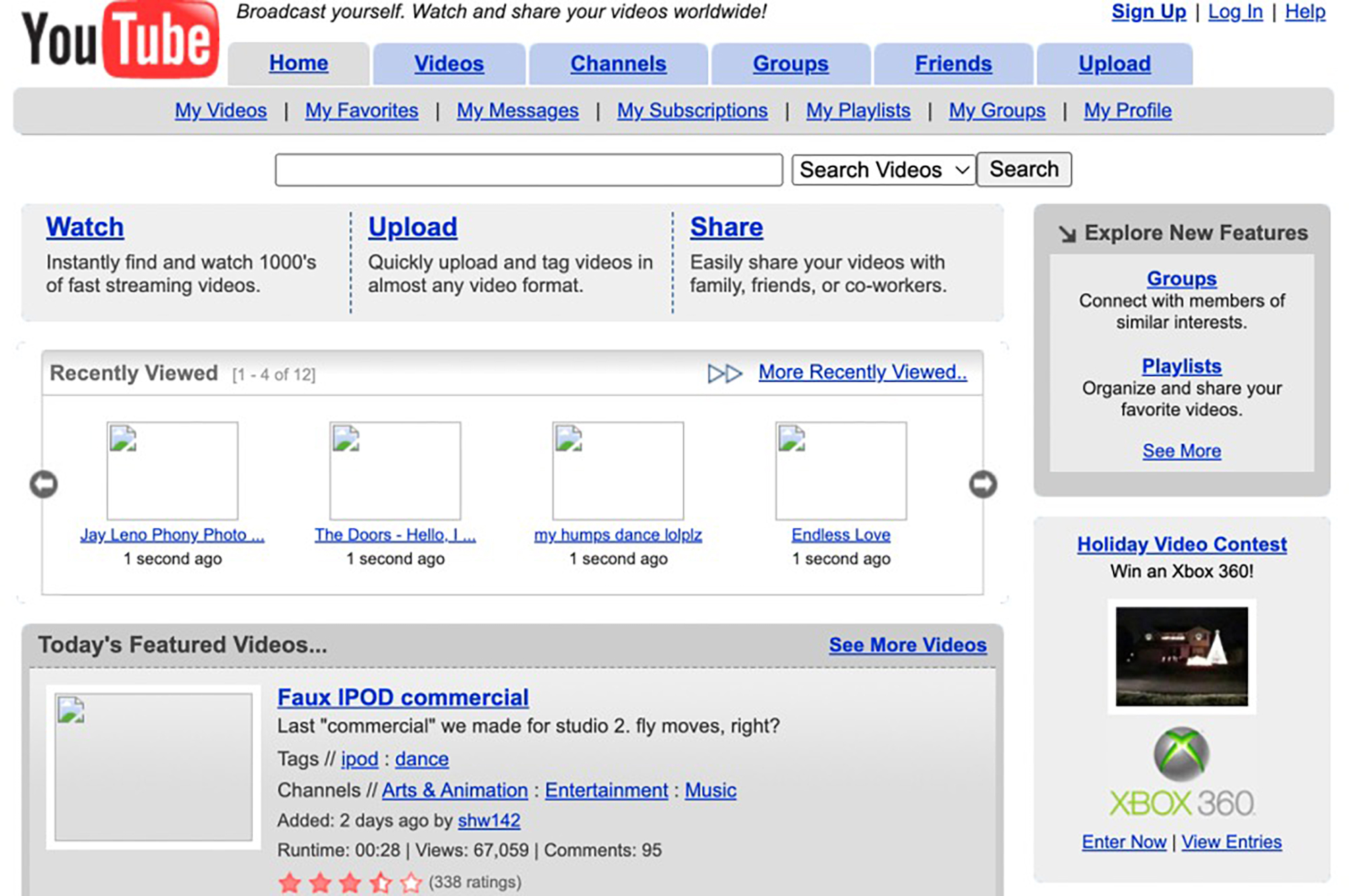Viewport: 1349px width, 896px height.
Task: Click View Entries contest link
Action: [x=1232, y=842]
